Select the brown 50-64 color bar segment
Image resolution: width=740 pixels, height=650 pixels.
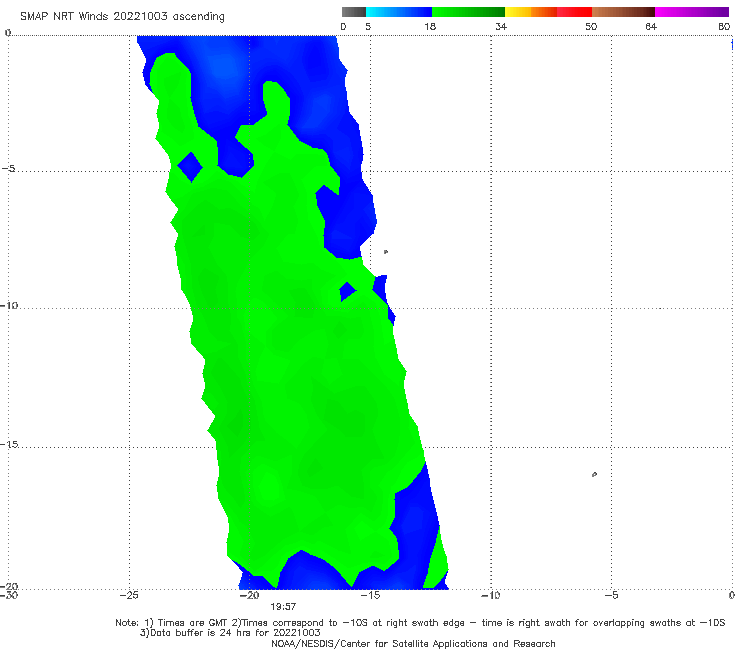[623, 12]
